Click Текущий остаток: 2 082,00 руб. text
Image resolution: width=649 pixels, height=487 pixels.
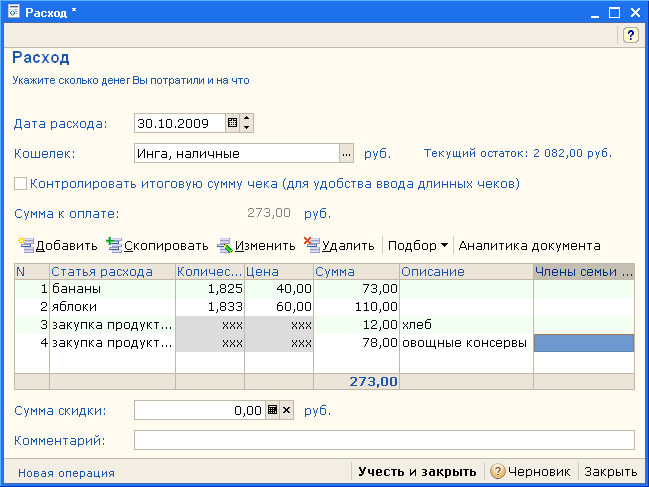(518, 153)
